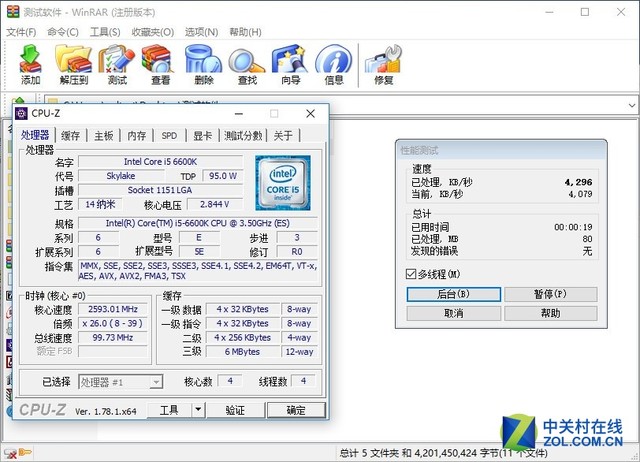Open the 工具(S) menu in WinRAR

click(x=105, y=32)
